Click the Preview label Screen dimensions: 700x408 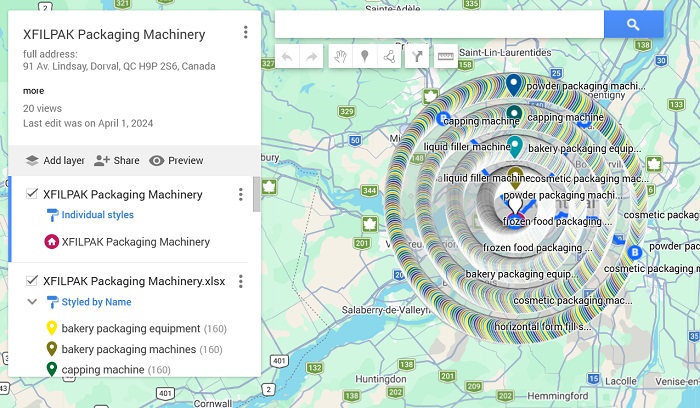click(x=186, y=160)
